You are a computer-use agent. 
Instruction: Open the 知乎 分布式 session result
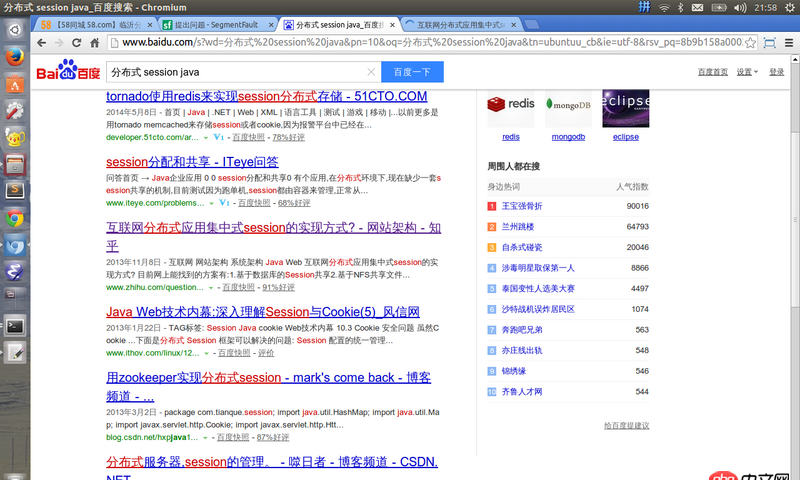tap(273, 237)
